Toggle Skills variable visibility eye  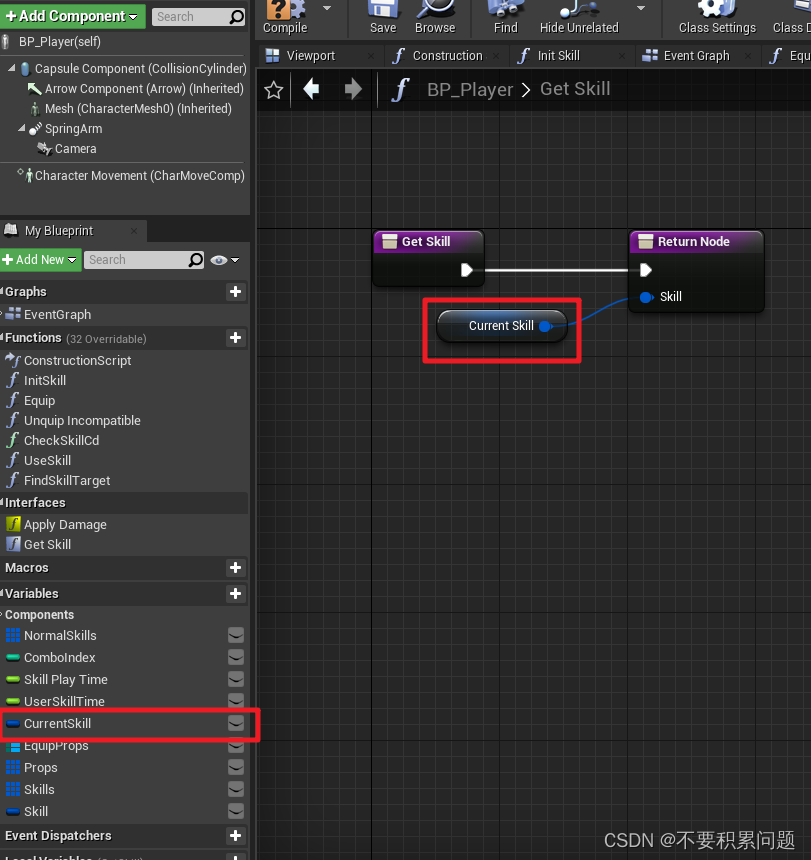236,789
